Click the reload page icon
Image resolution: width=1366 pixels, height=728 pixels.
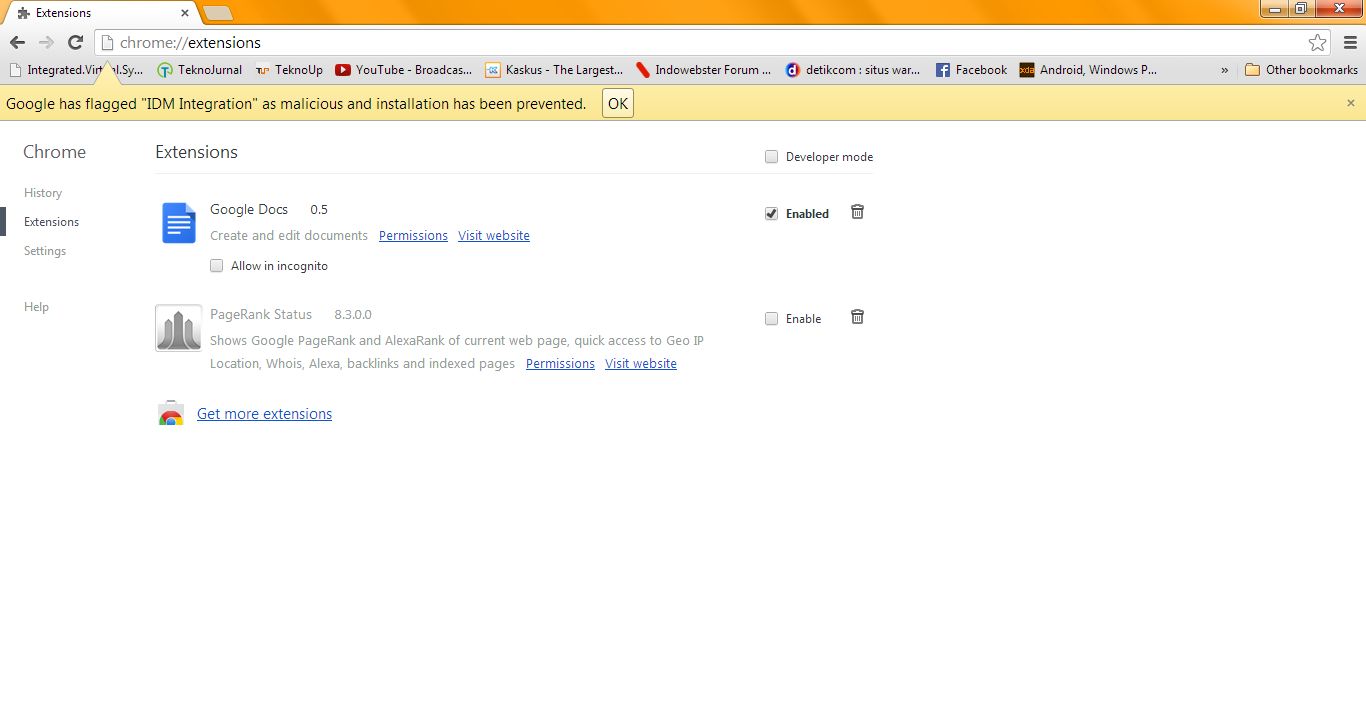[x=75, y=43]
